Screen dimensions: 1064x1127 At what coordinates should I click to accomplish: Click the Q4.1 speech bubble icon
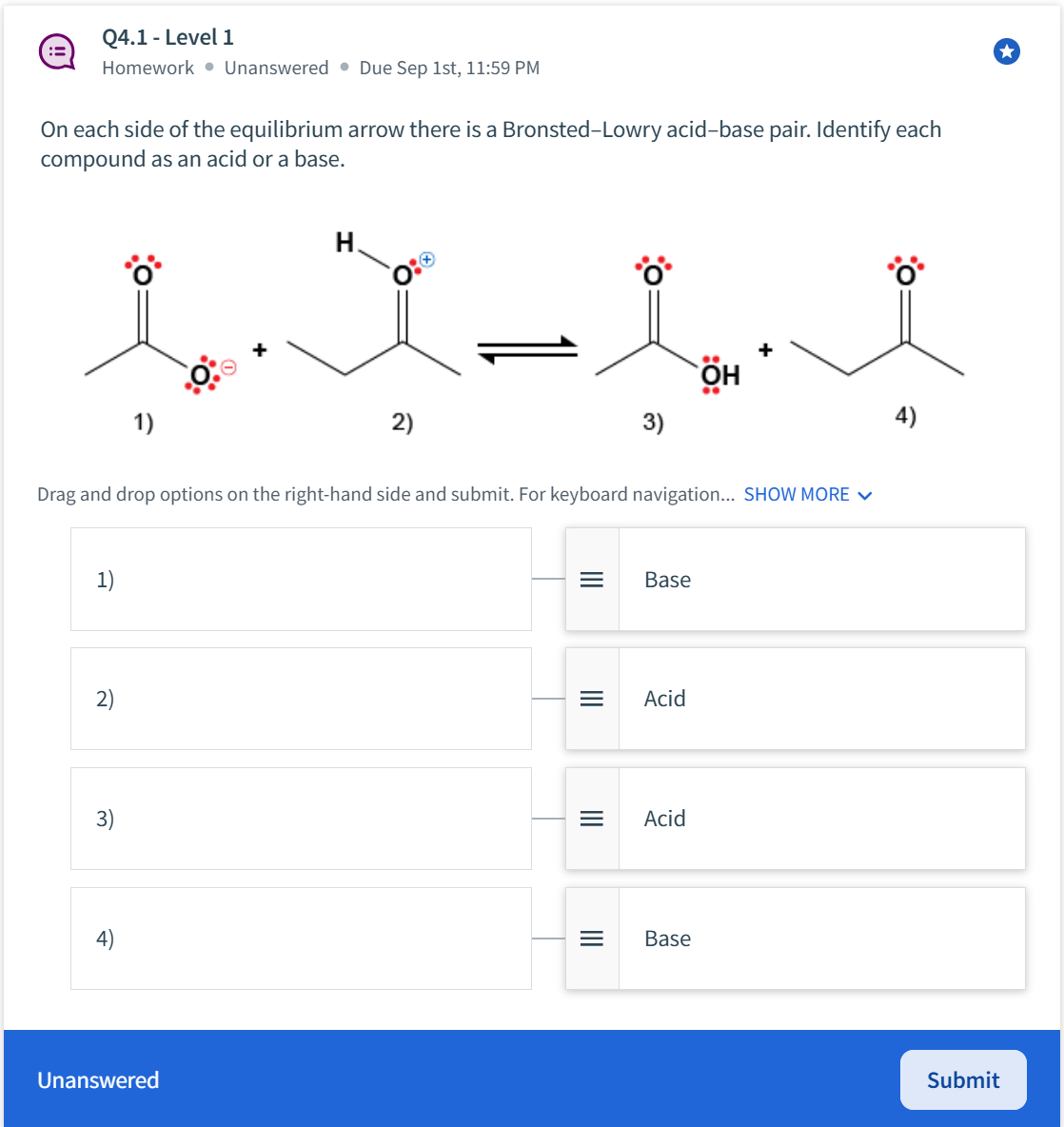coord(57,51)
